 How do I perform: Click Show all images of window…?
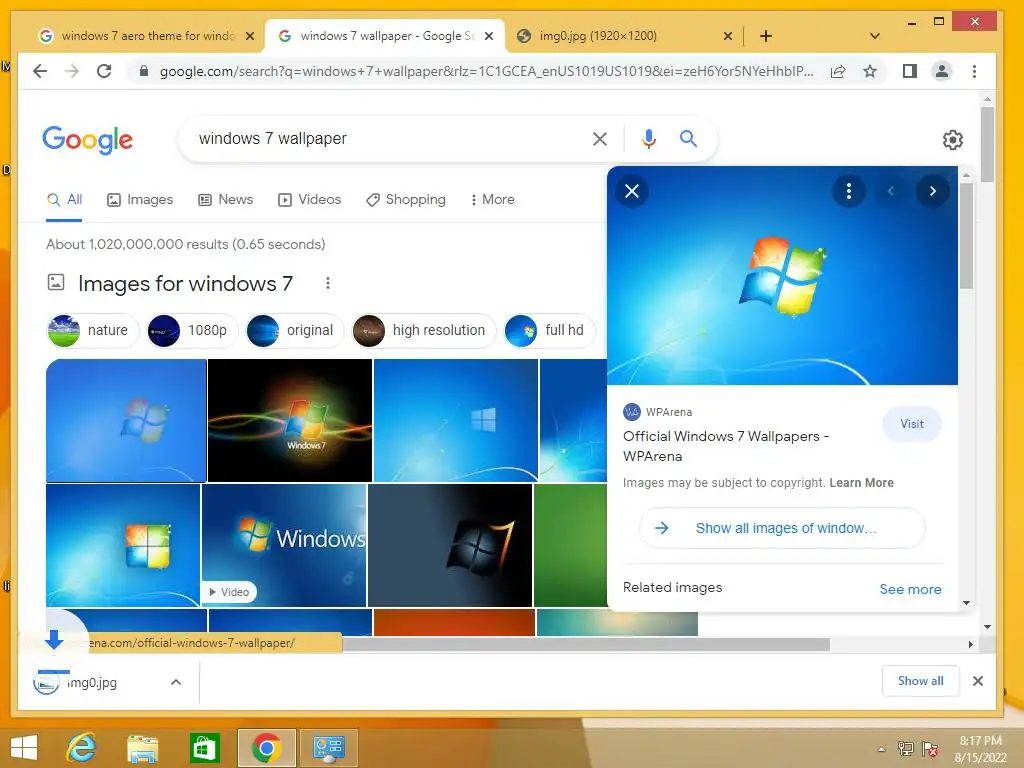tap(782, 528)
